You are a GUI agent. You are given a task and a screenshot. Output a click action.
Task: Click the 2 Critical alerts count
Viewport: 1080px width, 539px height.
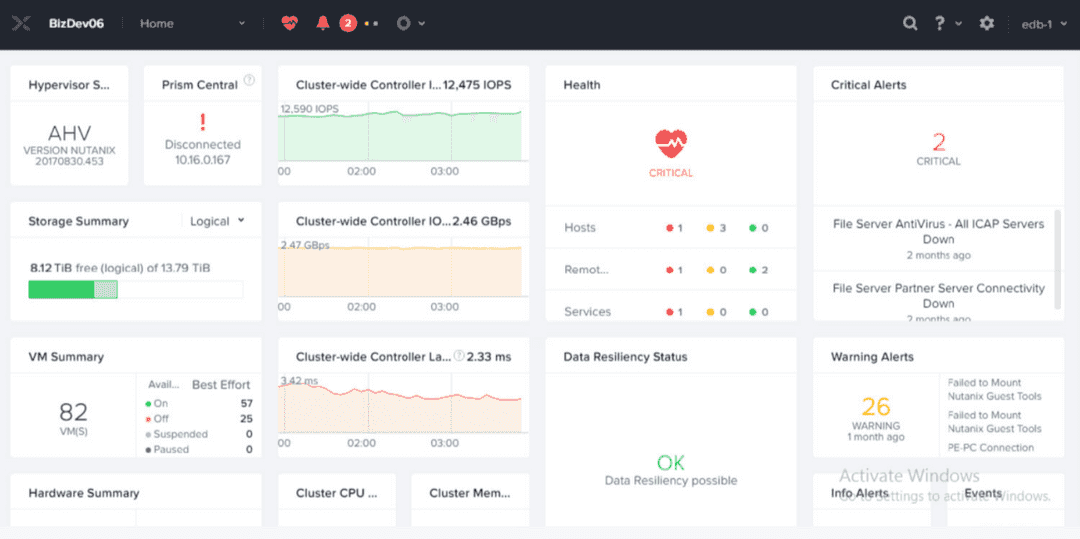pos(938,142)
